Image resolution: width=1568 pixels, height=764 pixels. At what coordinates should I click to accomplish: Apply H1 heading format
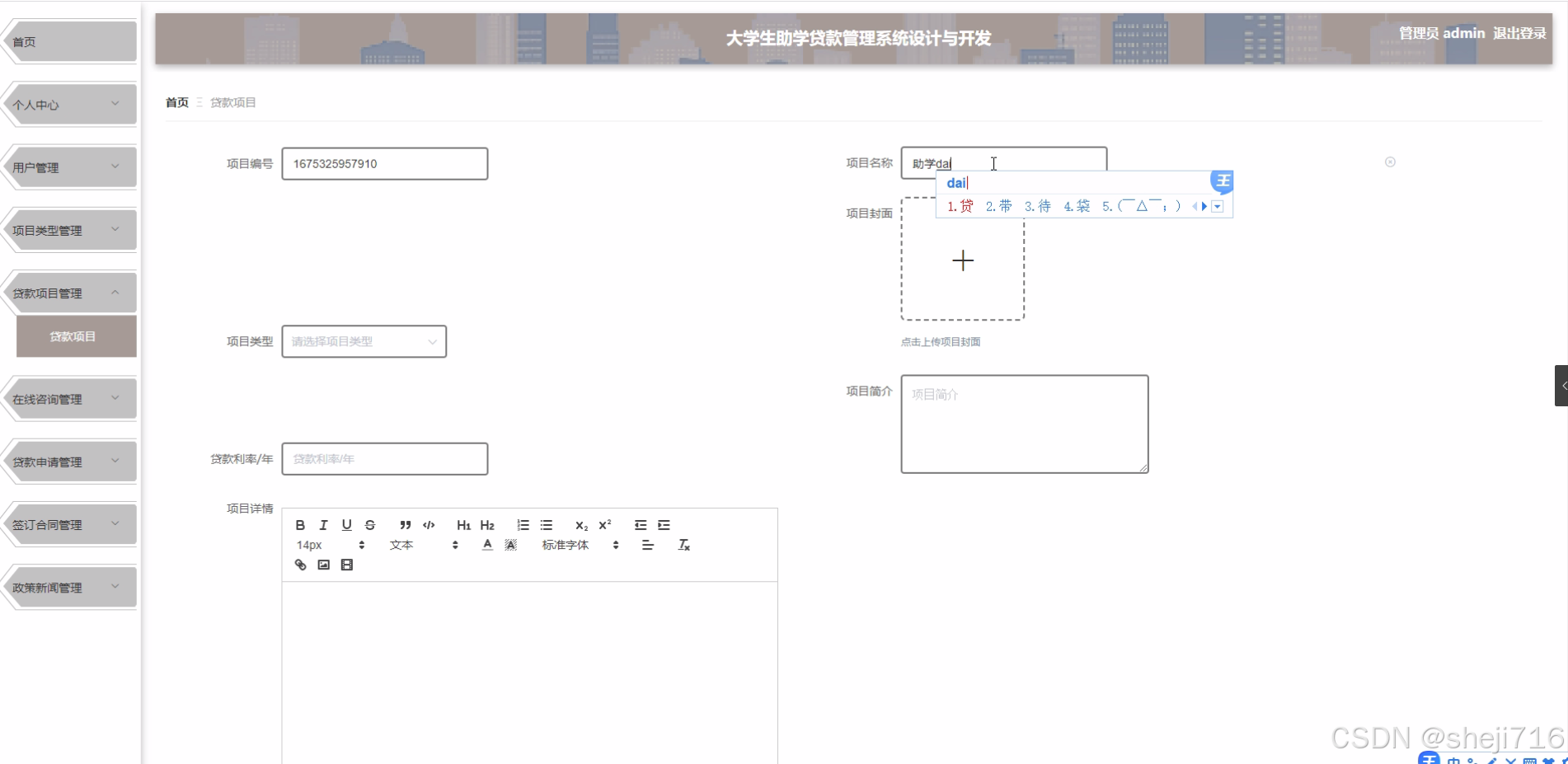pos(463,525)
